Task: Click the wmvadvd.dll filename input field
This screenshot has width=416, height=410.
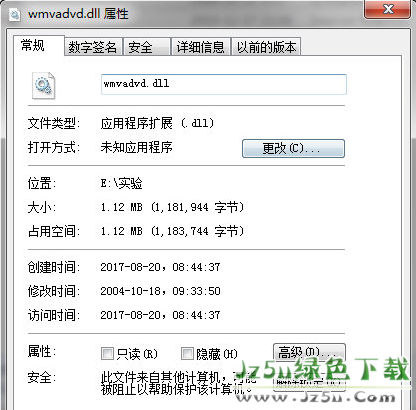Action: pos(224,84)
